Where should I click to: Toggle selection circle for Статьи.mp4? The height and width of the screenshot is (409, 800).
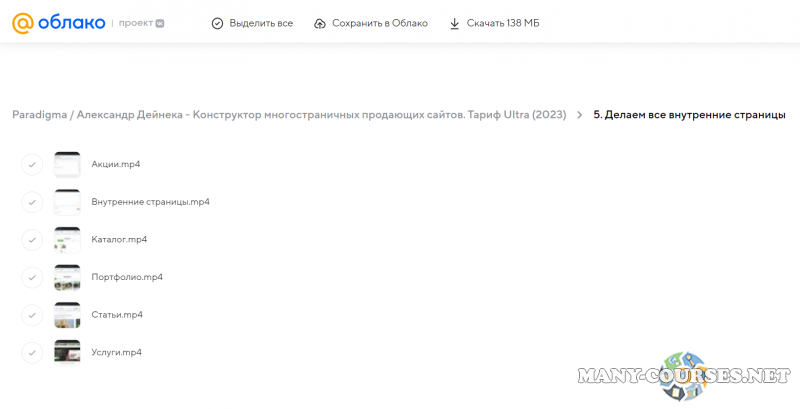32,315
